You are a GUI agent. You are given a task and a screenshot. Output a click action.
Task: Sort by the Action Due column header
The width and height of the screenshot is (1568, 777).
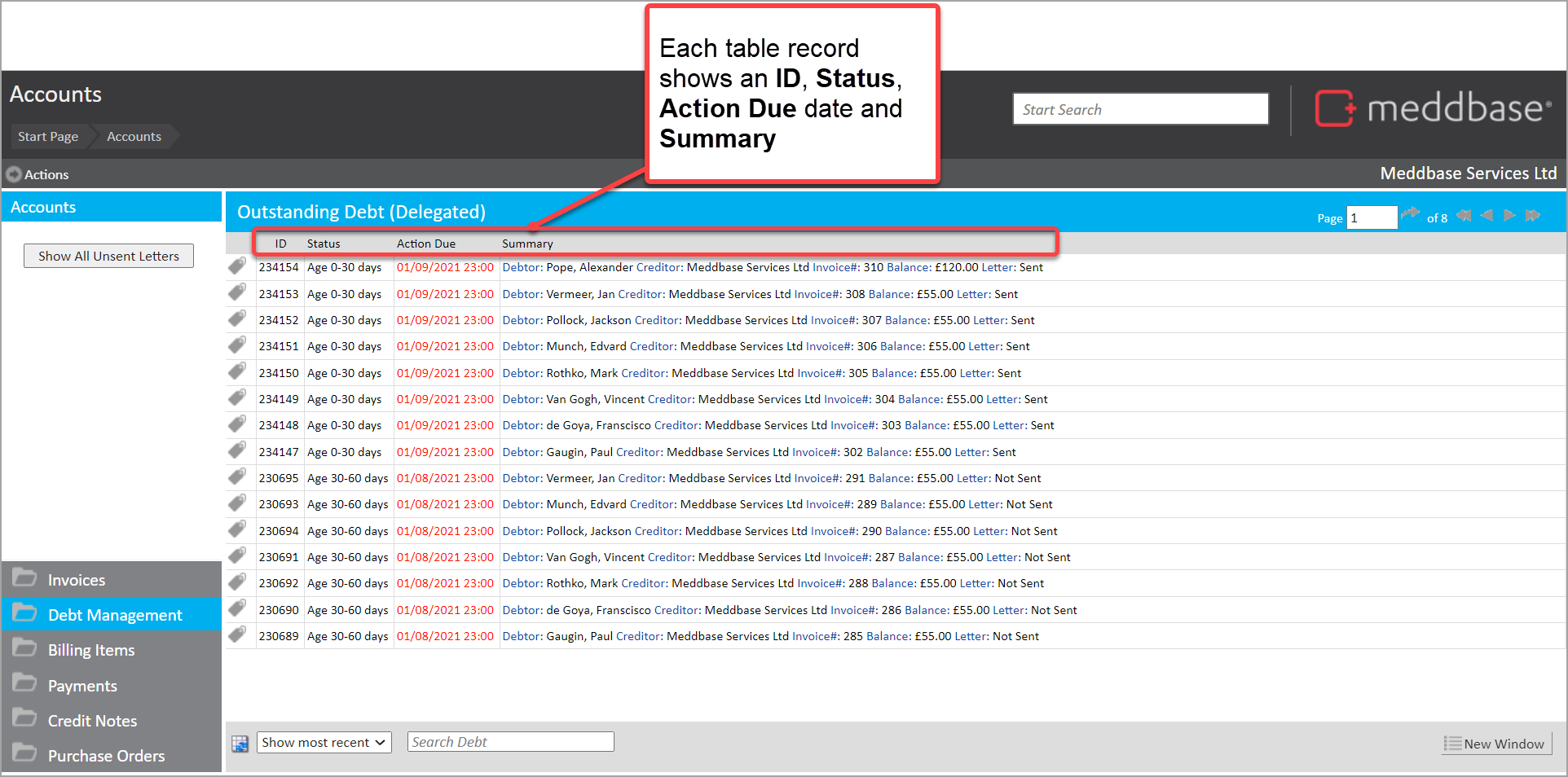pos(425,244)
